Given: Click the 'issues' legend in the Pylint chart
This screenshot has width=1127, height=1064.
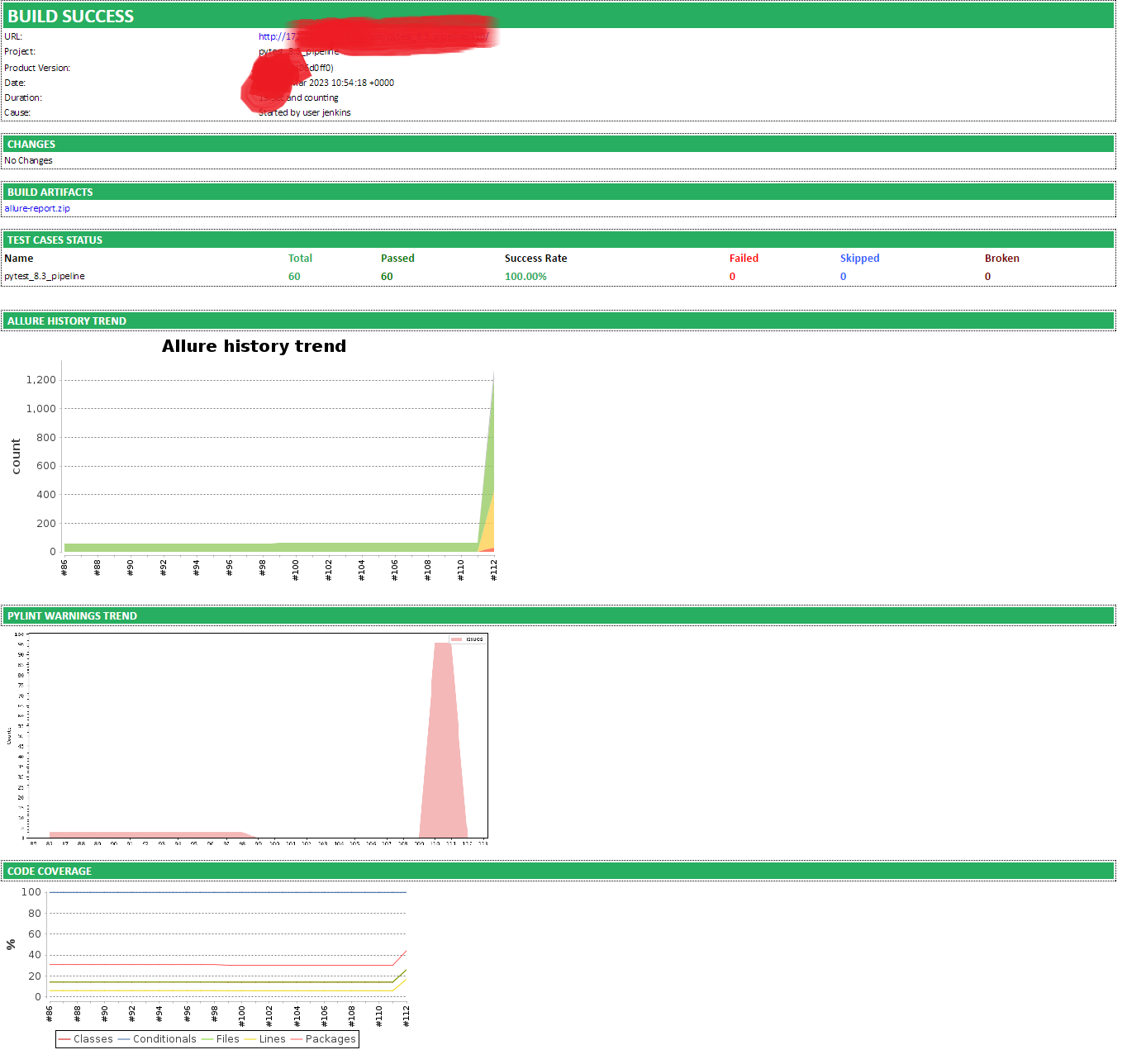Looking at the screenshot, I should tap(468, 639).
